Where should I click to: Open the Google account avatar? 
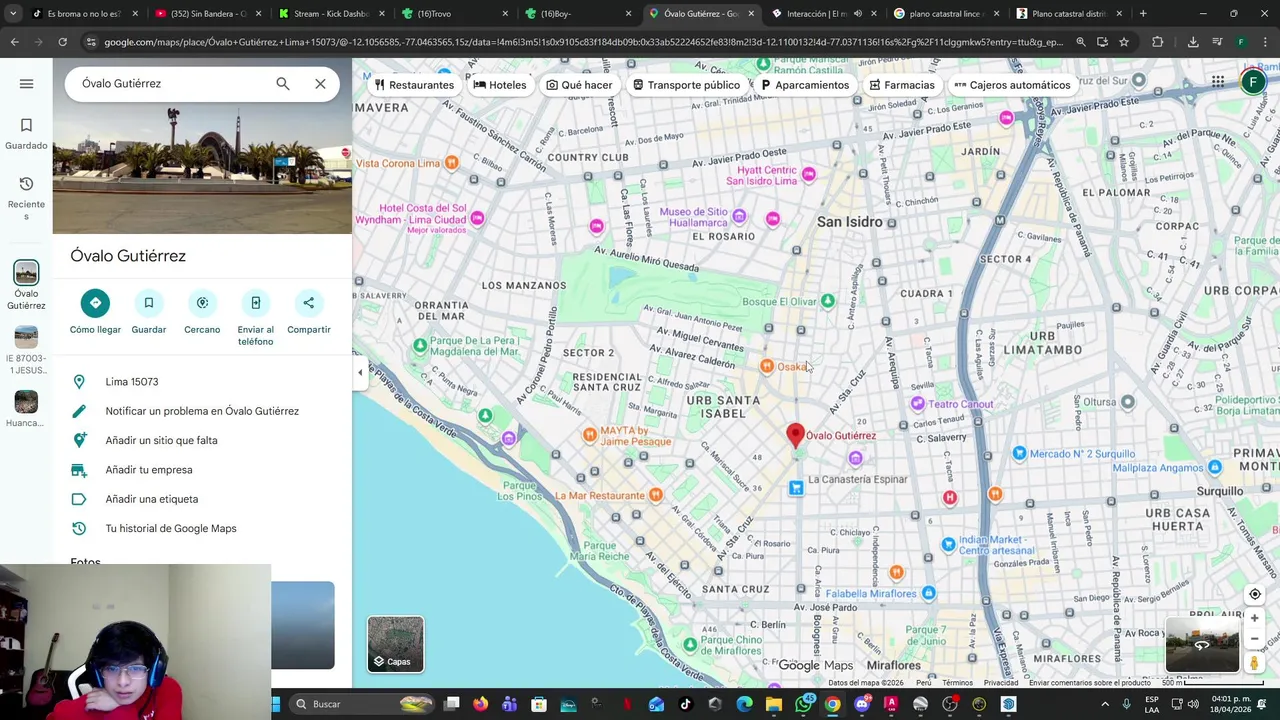pyautogui.click(x=1253, y=82)
